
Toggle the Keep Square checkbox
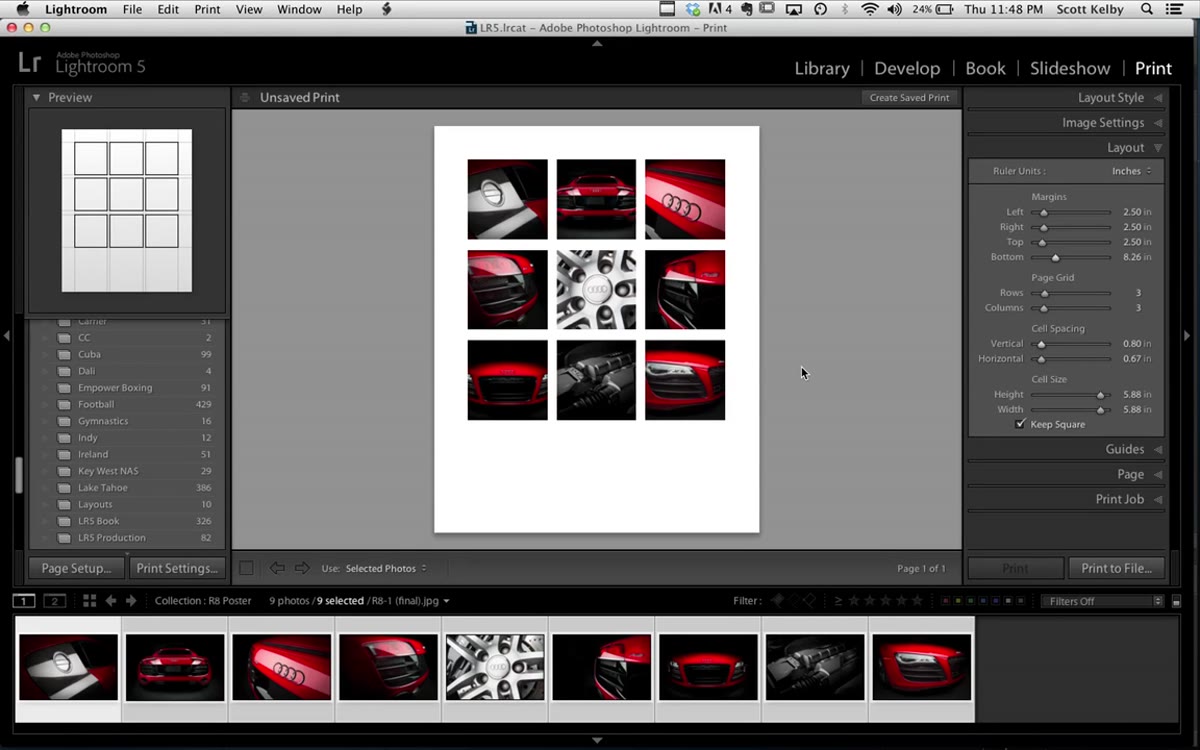[1020, 424]
